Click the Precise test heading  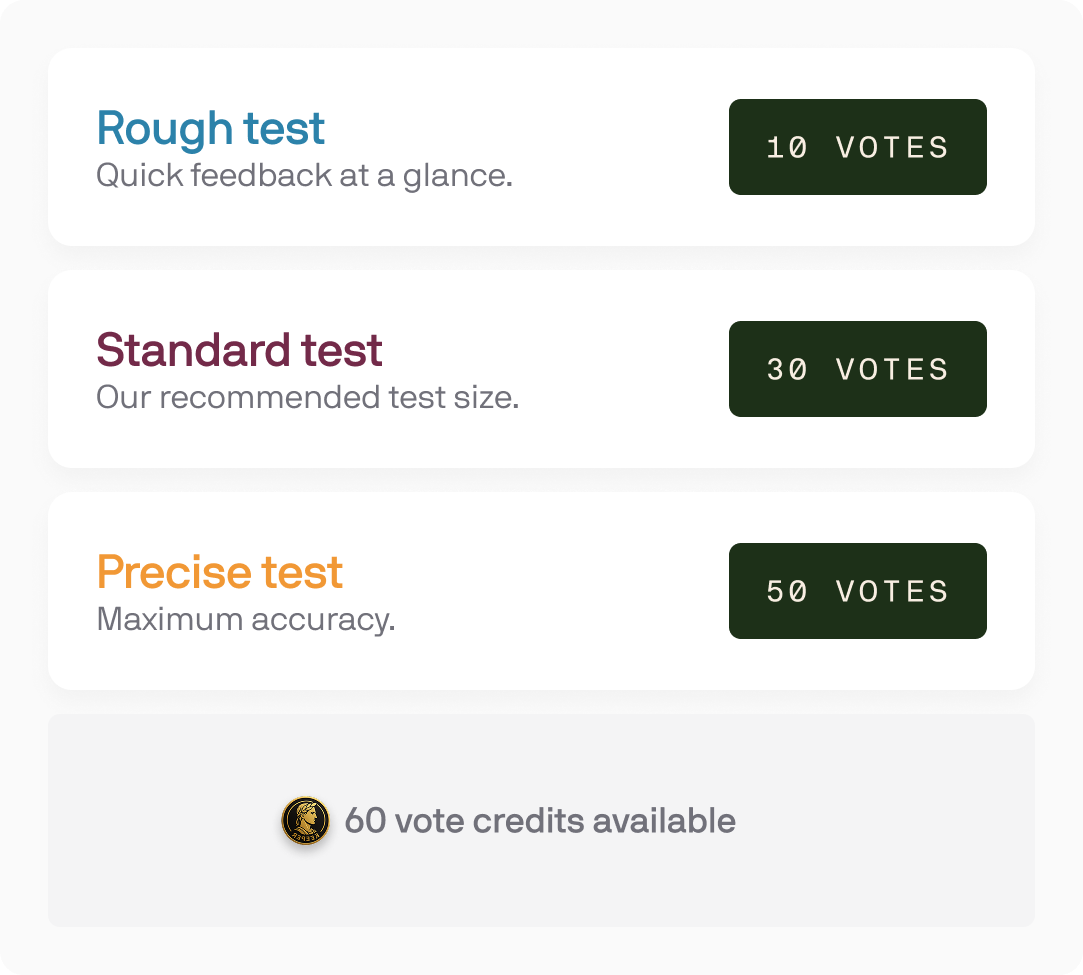coord(218,571)
